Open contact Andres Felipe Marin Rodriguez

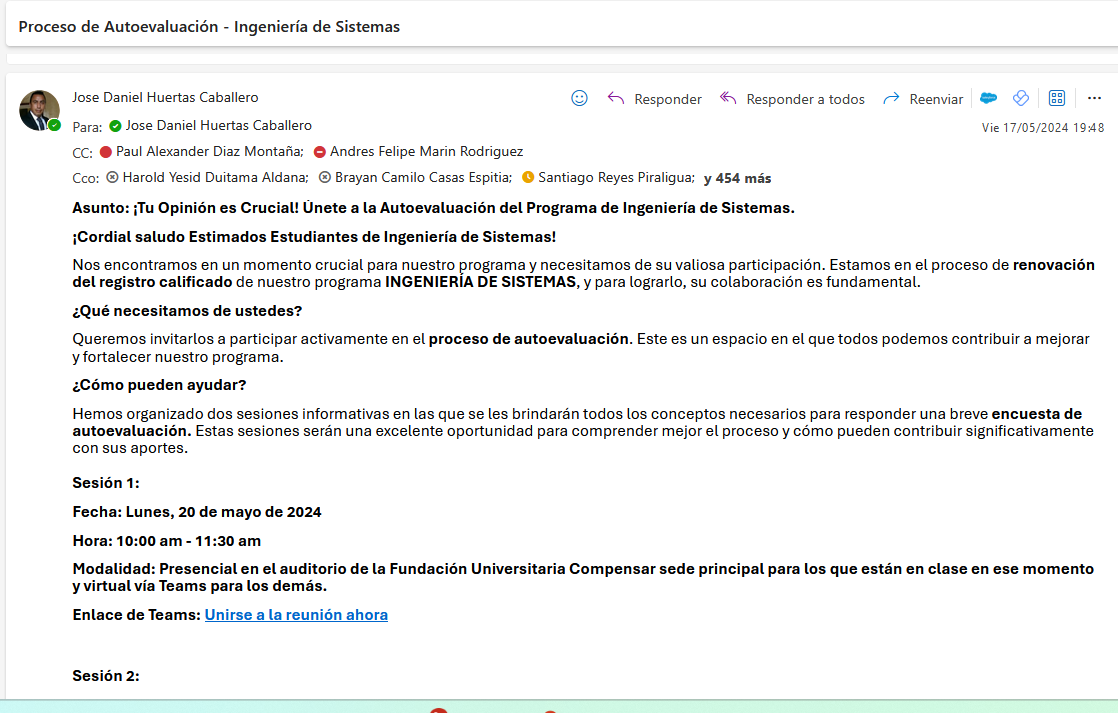click(426, 151)
